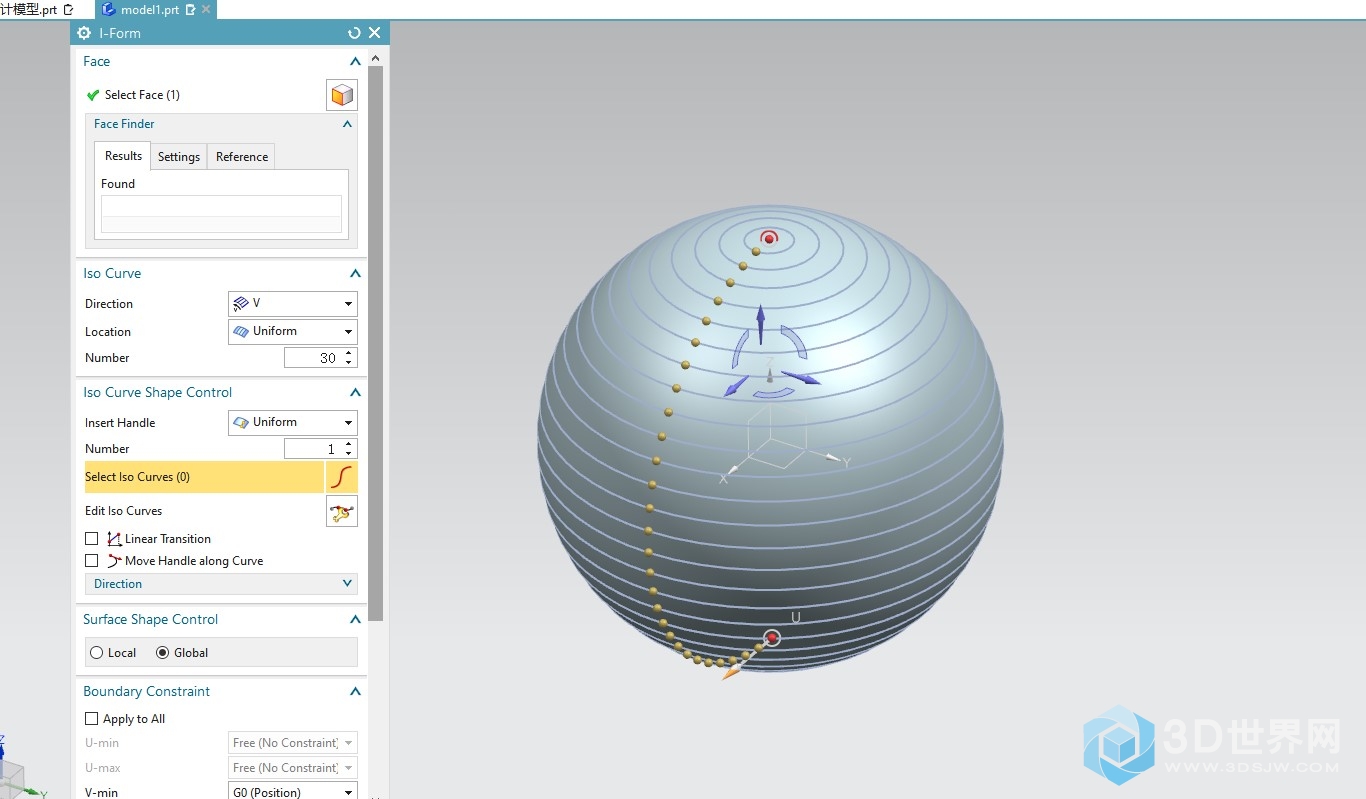The height and width of the screenshot is (799, 1366).
Task: Open the Insert Handle dropdown
Action: tap(292, 422)
